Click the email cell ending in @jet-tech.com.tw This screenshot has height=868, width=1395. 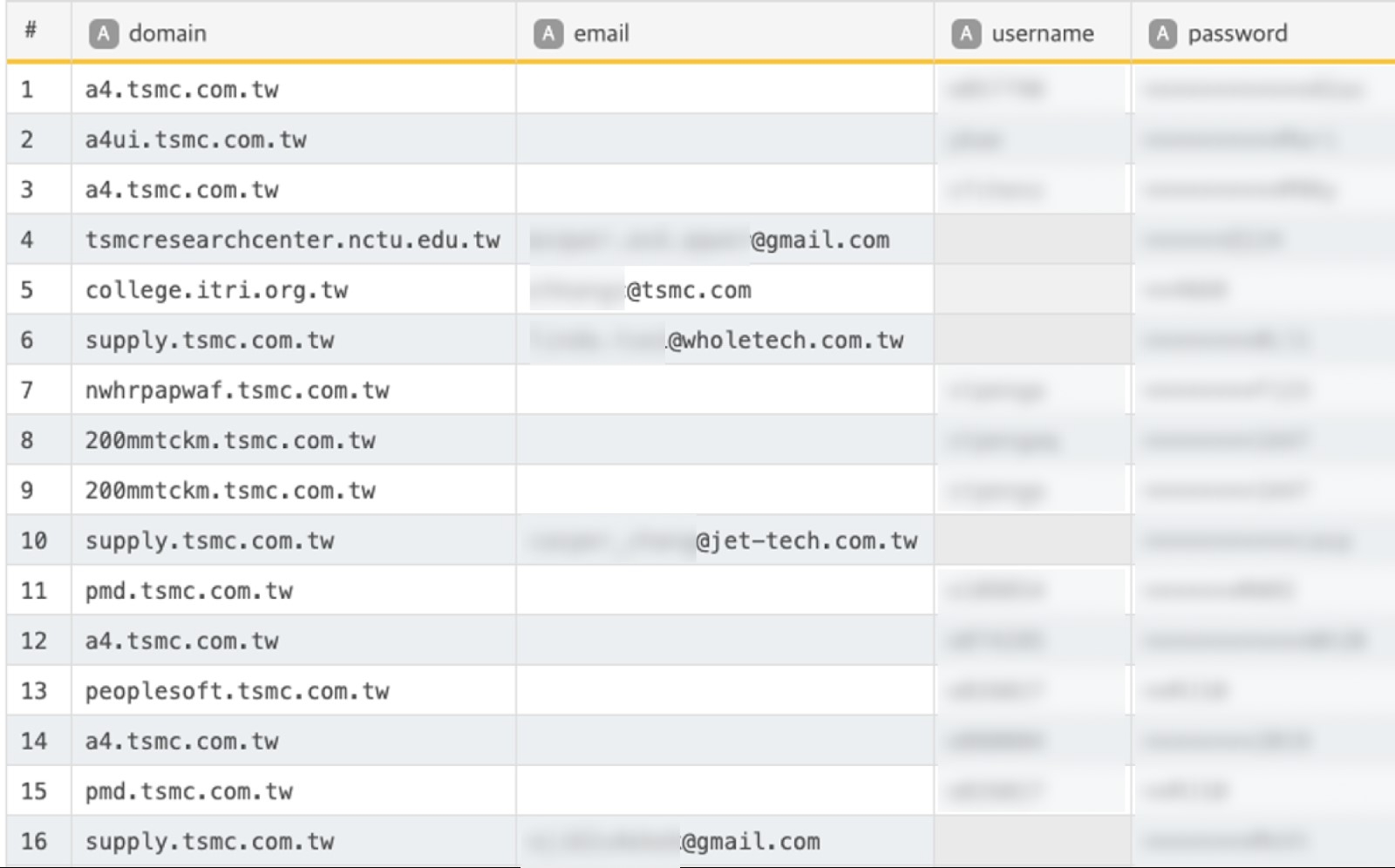724,541
